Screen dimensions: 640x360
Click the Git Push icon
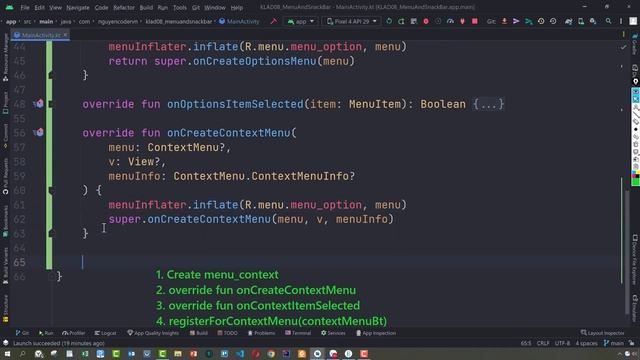[529, 21]
